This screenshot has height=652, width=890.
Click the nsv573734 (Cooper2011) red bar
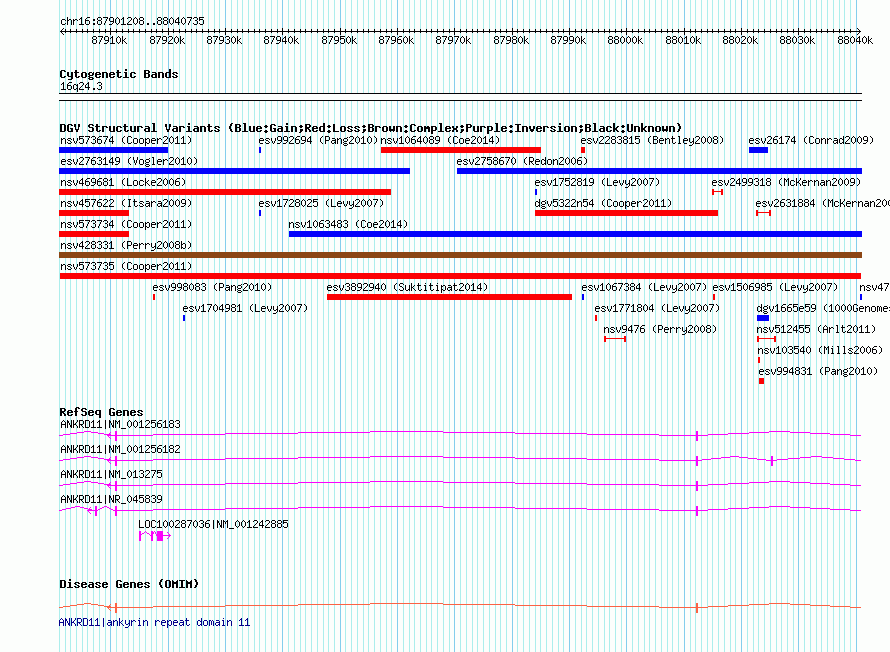point(94,234)
